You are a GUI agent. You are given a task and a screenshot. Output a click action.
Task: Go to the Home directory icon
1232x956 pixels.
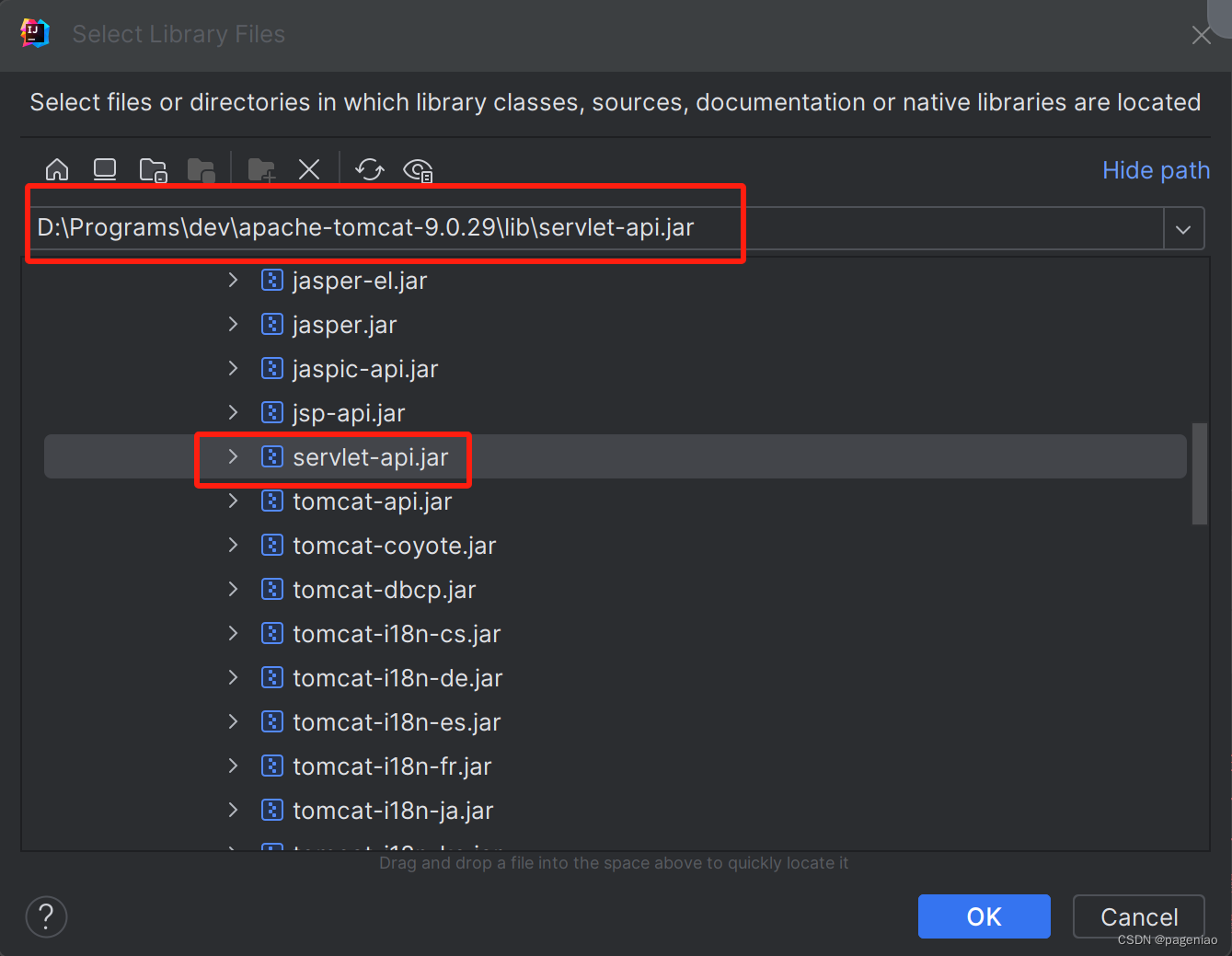point(57,169)
